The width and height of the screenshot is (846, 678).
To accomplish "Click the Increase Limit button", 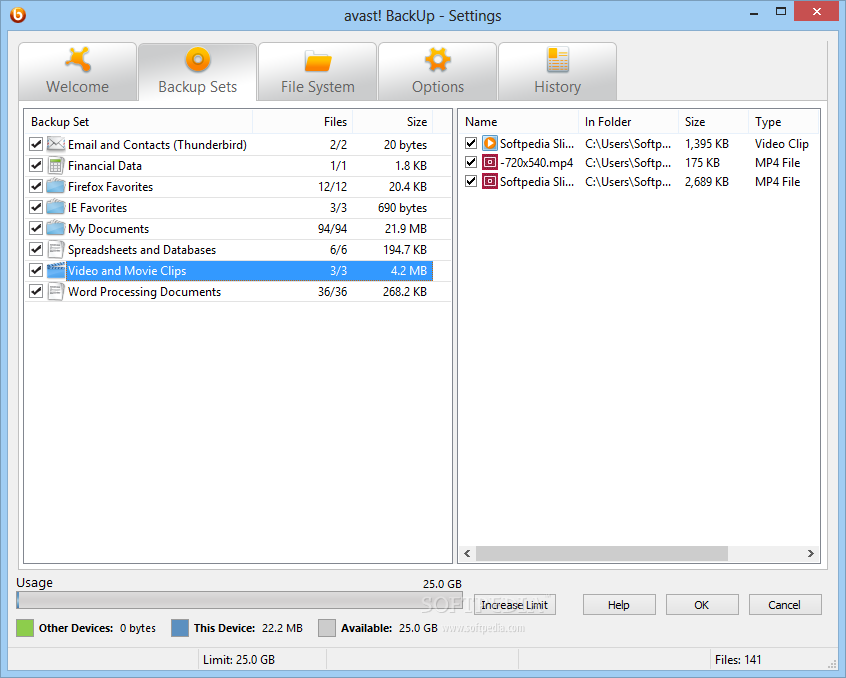I will click(x=514, y=605).
